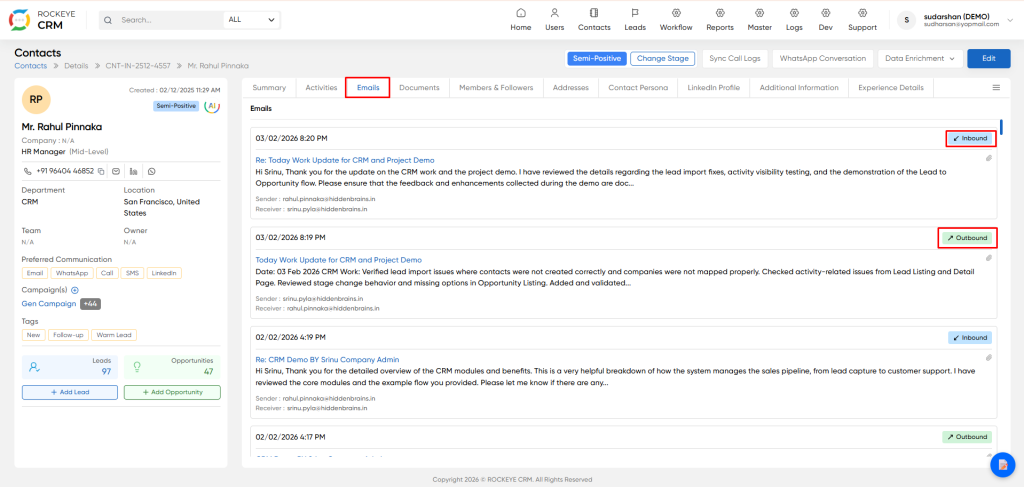Click the phone call icon beside number
Viewport: 1024px width, 487px height.
point(27,171)
